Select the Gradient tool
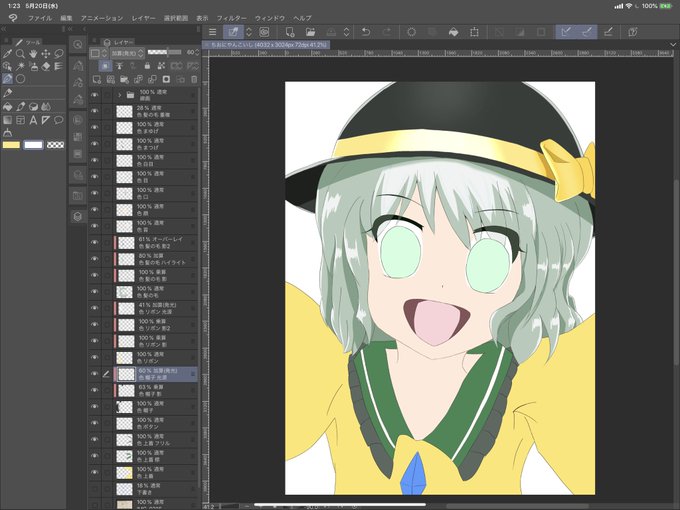 tap(7, 120)
